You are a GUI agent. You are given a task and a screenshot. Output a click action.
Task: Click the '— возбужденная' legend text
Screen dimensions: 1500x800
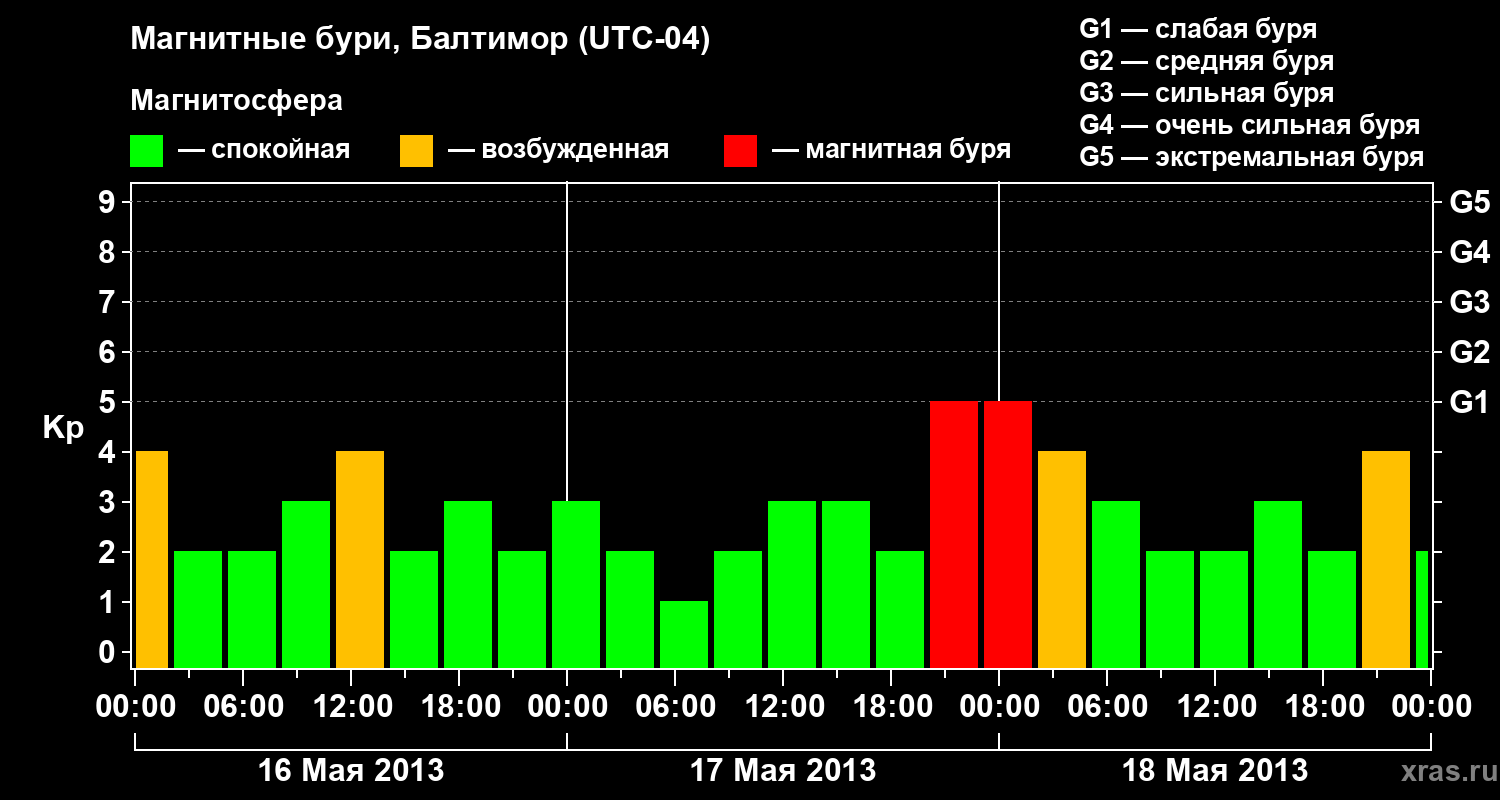point(558,151)
